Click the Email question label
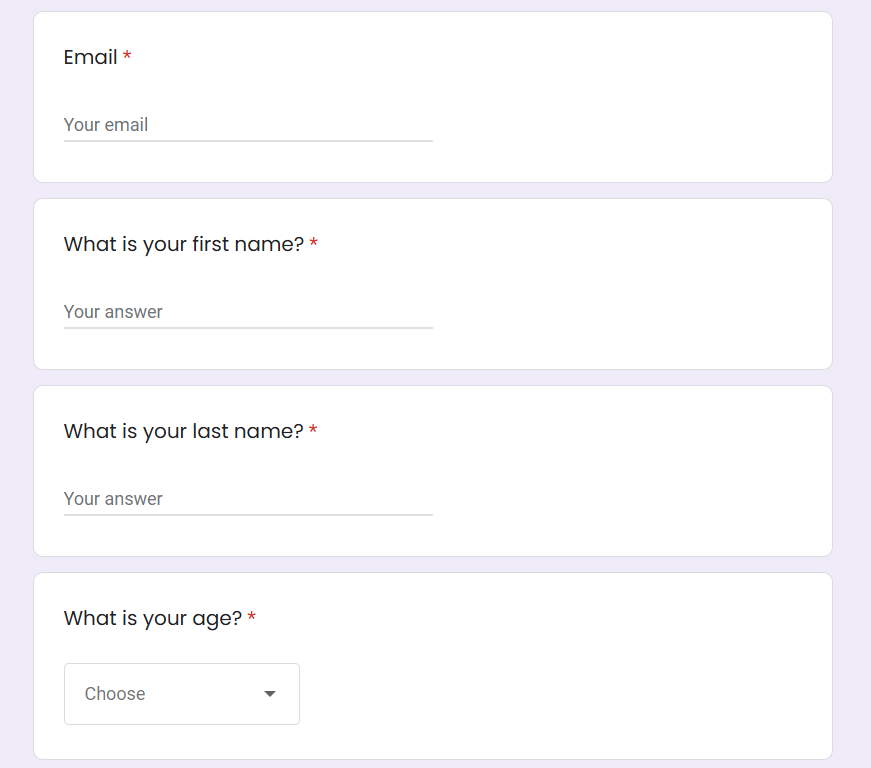871x768 pixels. point(91,57)
